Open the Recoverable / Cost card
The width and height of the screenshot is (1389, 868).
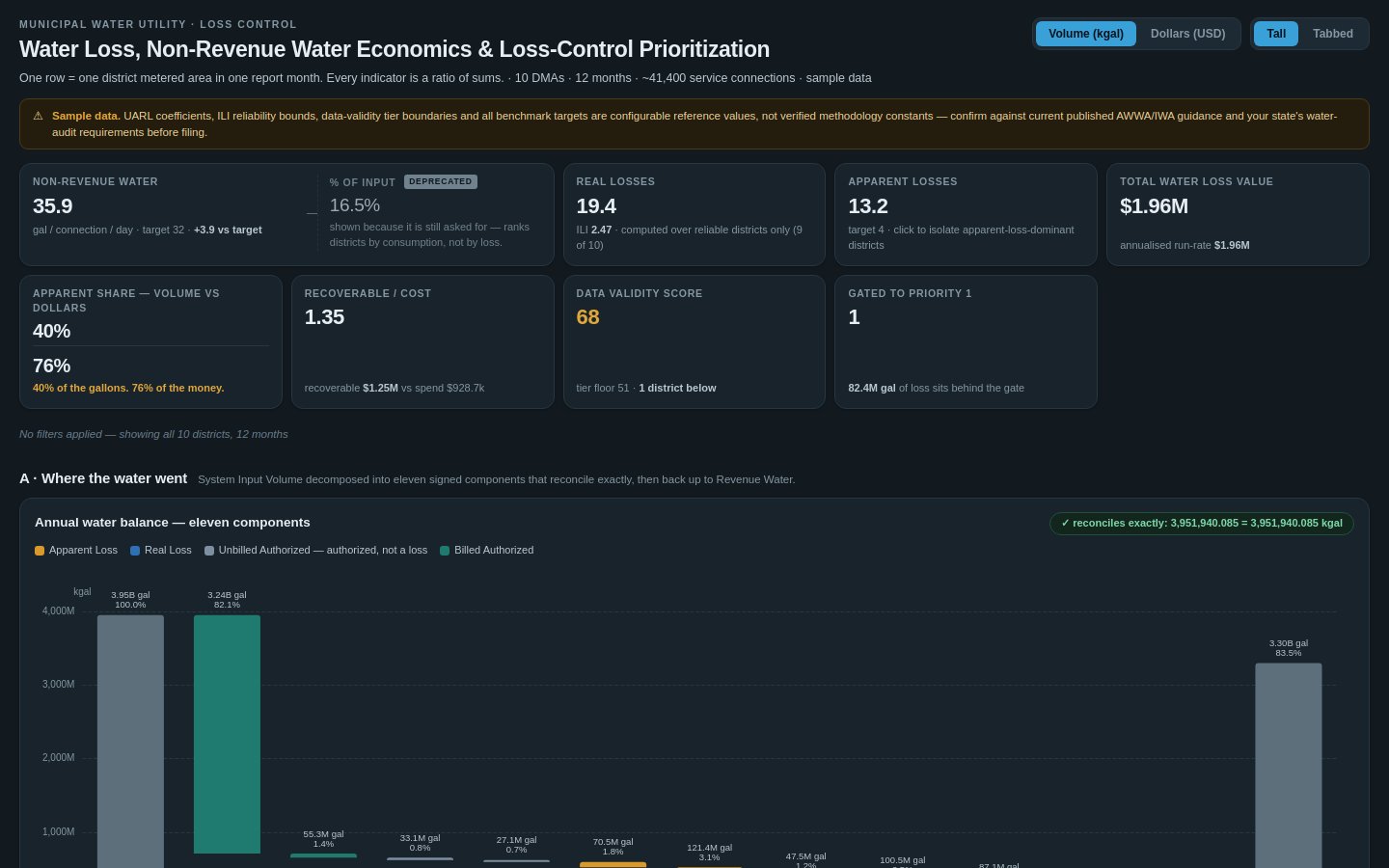422,341
